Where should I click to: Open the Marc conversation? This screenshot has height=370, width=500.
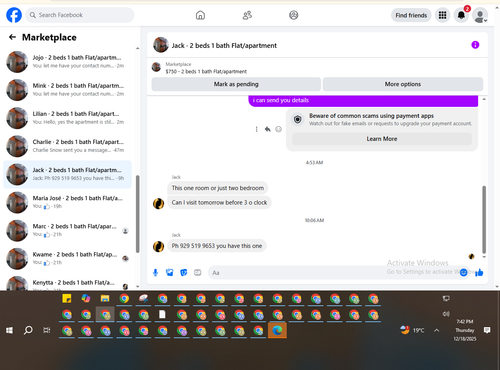(67, 230)
